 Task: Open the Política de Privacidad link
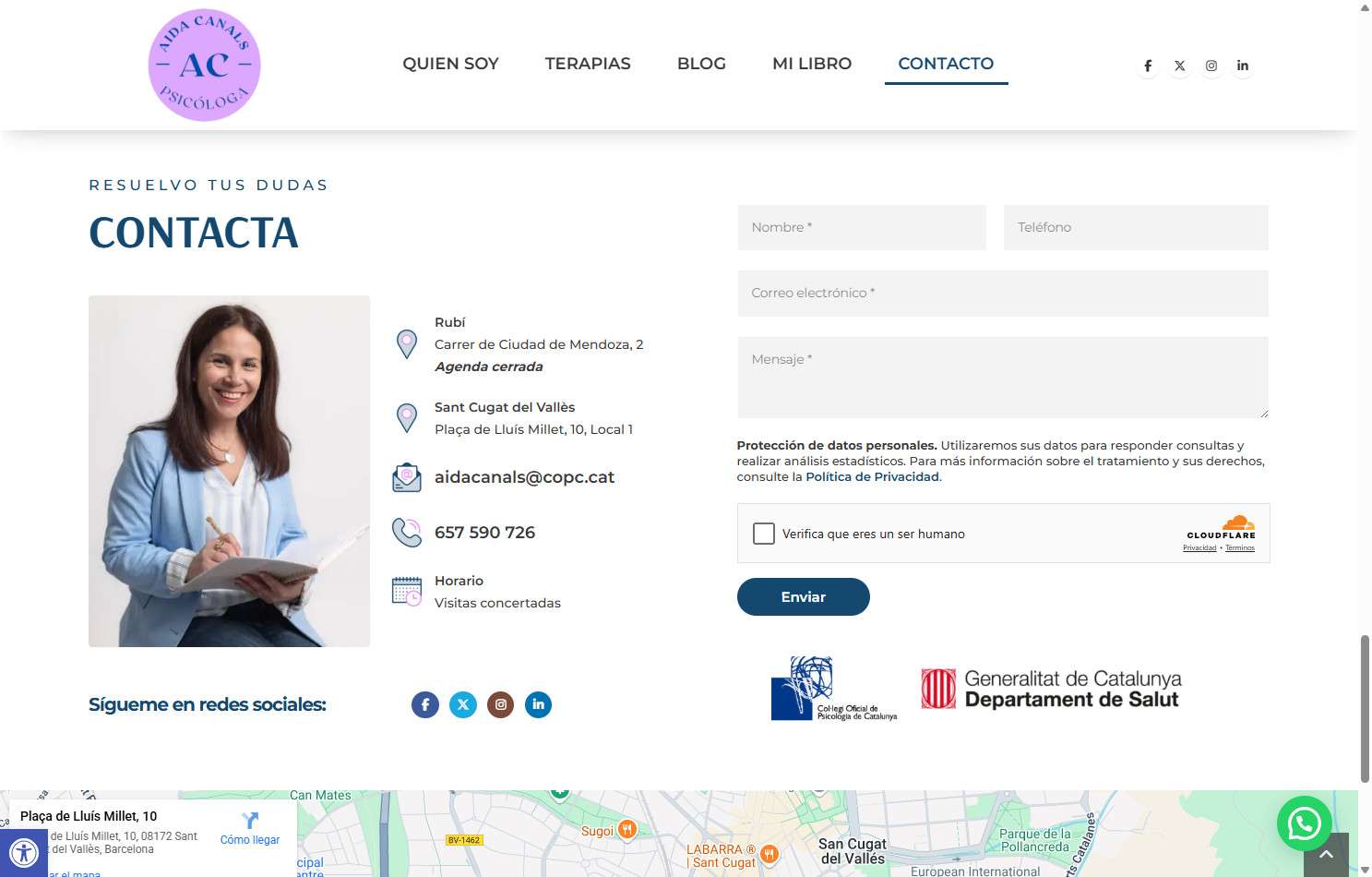tap(872, 477)
